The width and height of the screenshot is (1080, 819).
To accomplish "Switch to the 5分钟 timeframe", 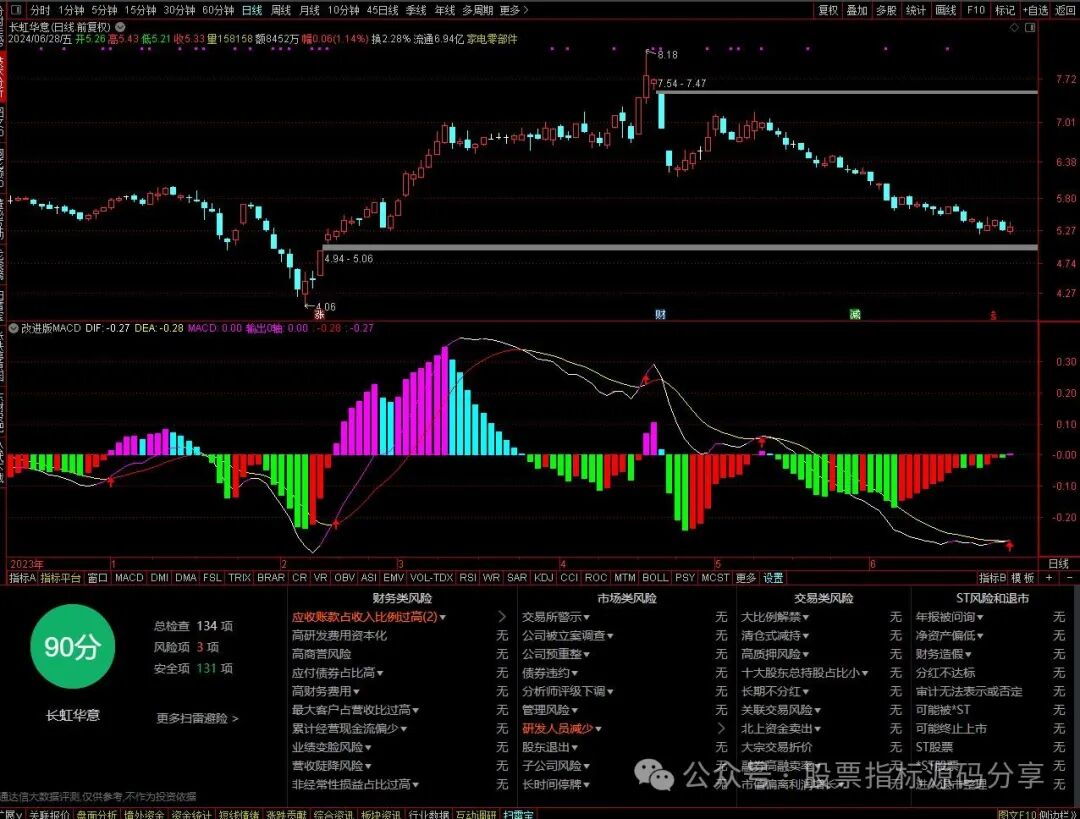I will tap(103, 10).
